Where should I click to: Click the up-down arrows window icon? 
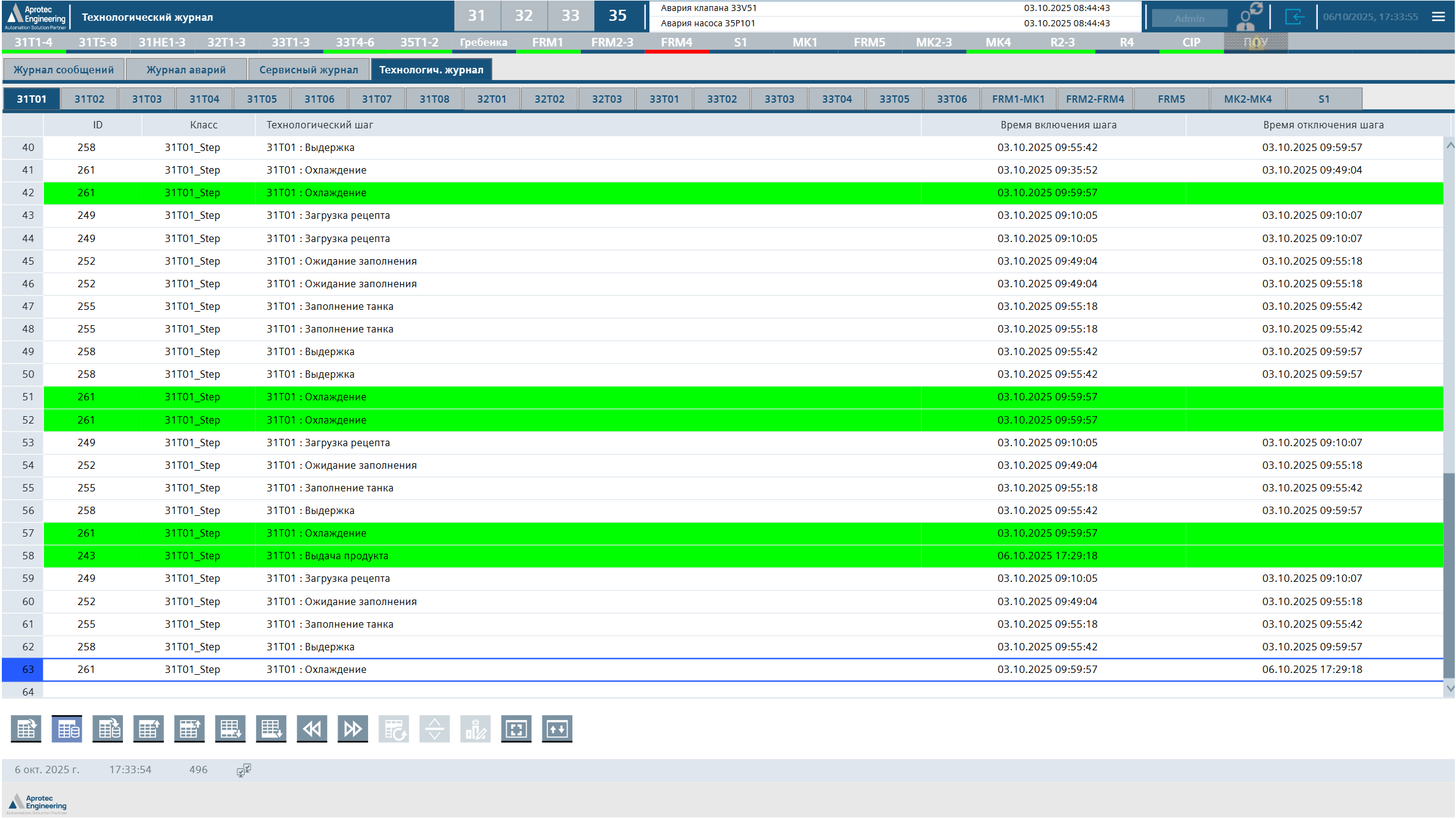click(557, 729)
